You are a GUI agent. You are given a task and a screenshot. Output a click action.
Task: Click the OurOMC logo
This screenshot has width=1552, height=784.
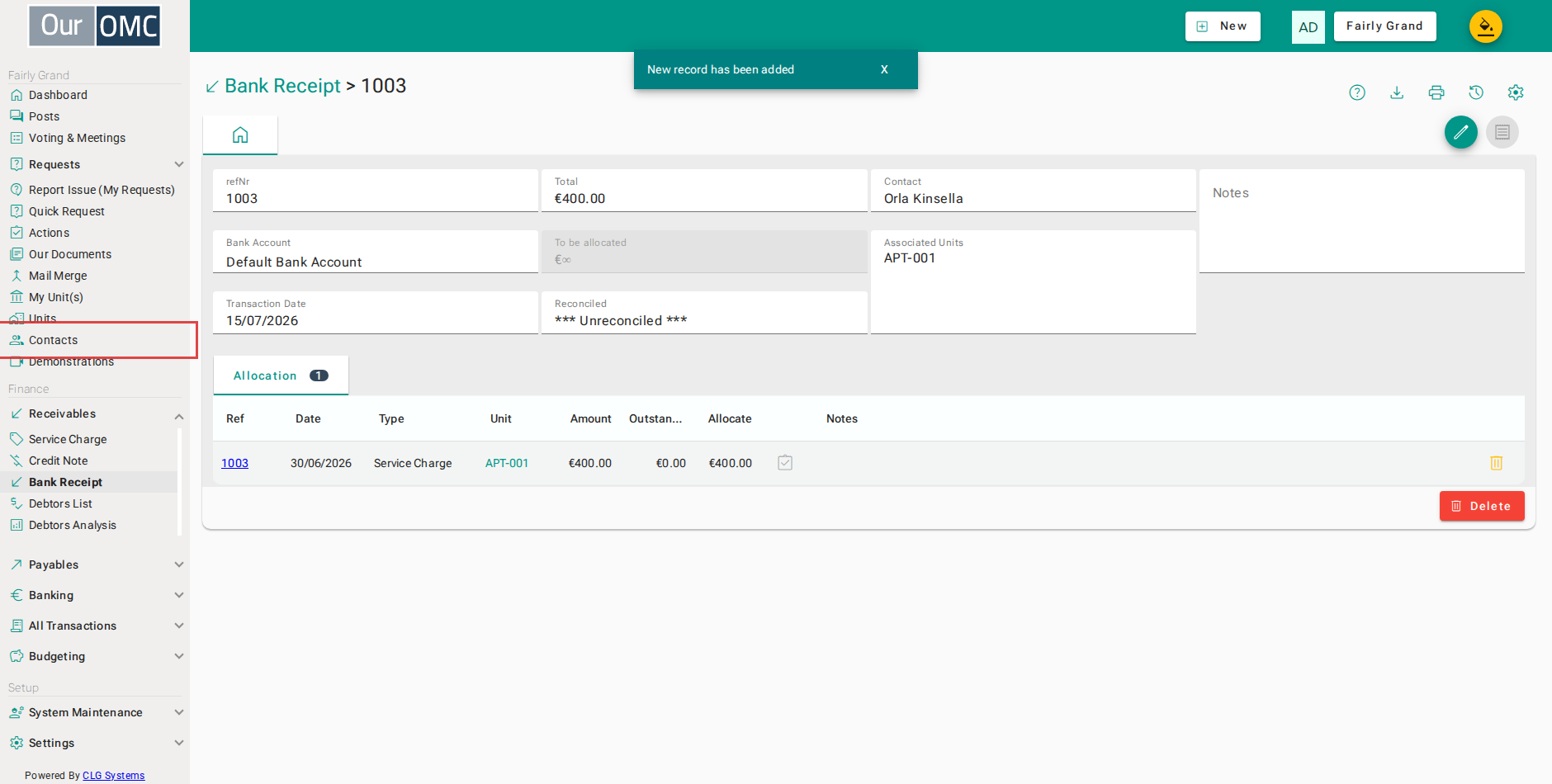pyautogui.click(x=94, y=26)
